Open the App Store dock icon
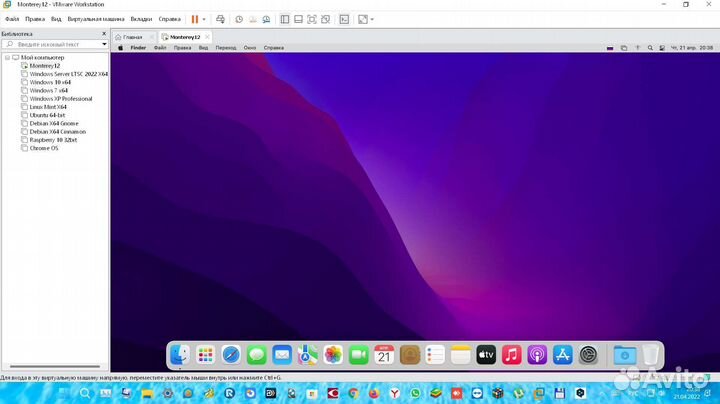This screenshot has width=720, height=404. pyautogui.click(x=562, y=355)
